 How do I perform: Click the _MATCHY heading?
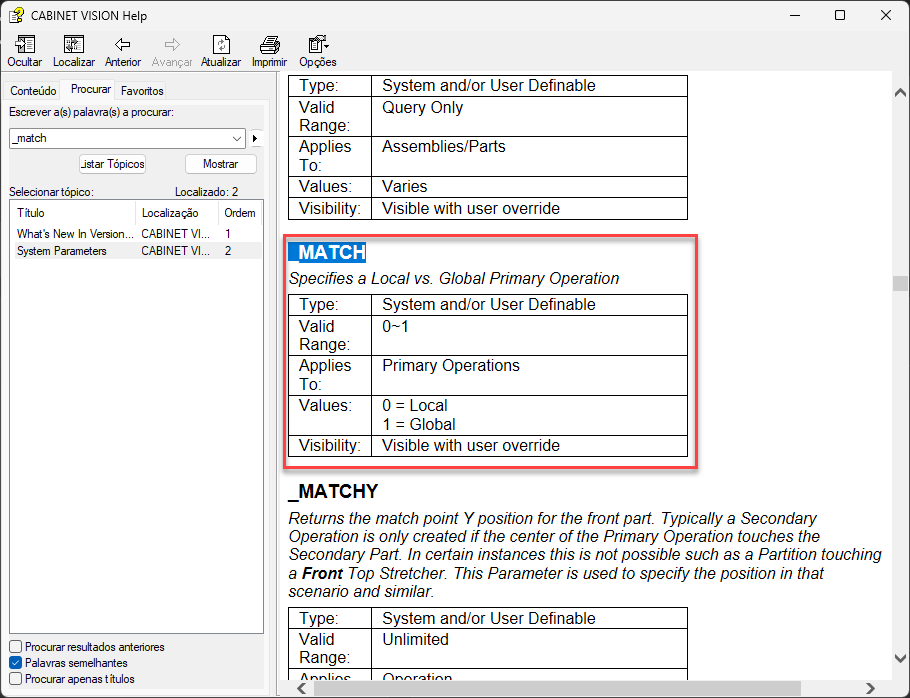[333, 491]
